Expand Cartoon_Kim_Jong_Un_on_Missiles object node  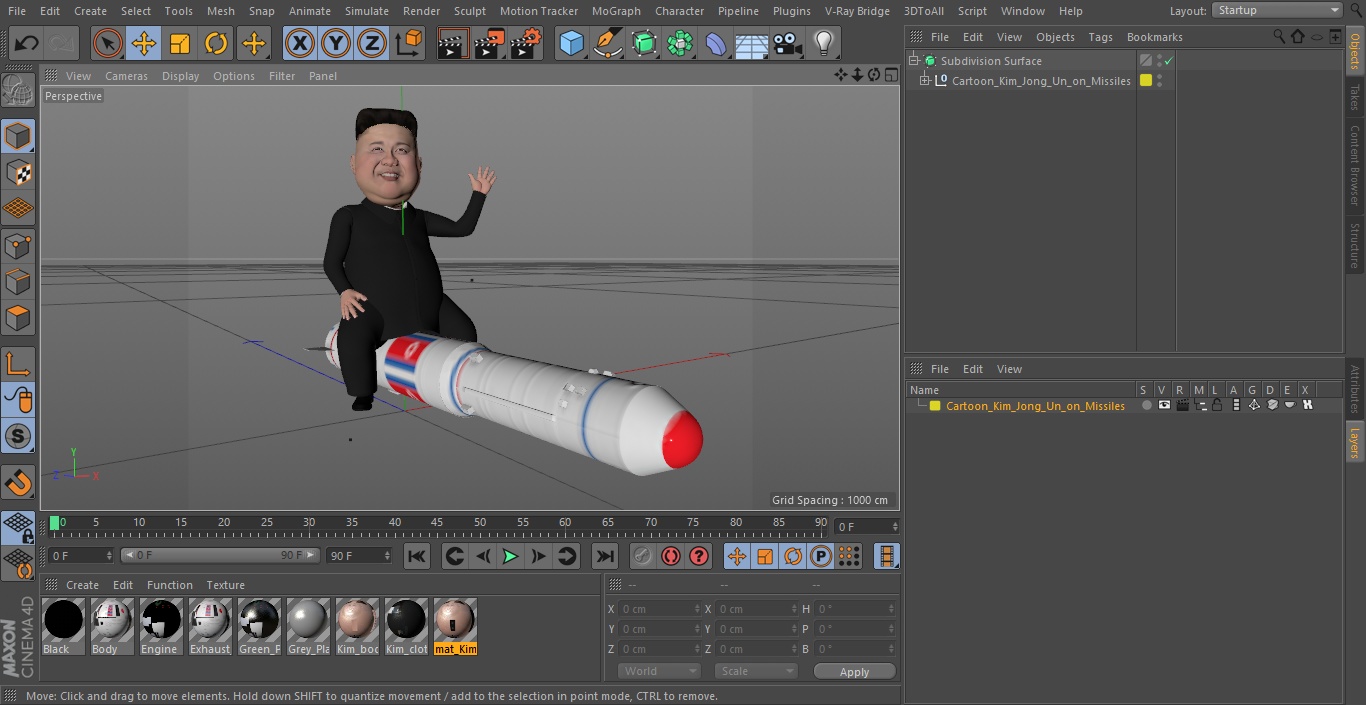point(925,81)
